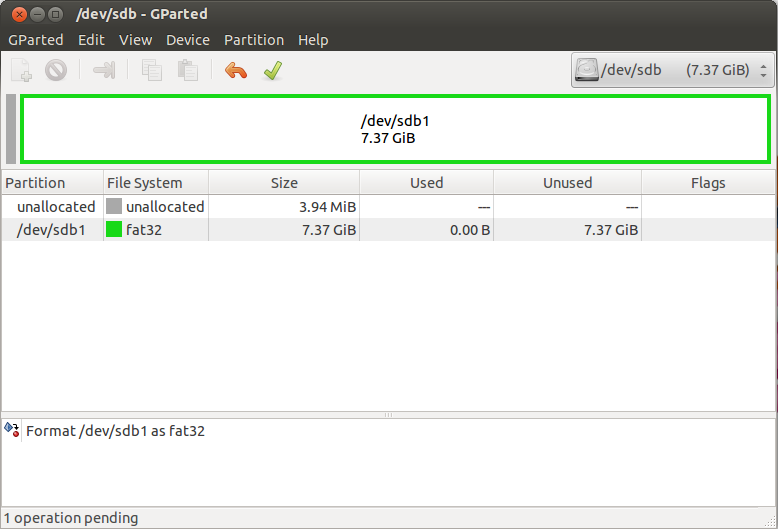The width and height of the screenshot is (778, 529).
Task: Apply all operations with green checkmark
Action: [273, 70]
